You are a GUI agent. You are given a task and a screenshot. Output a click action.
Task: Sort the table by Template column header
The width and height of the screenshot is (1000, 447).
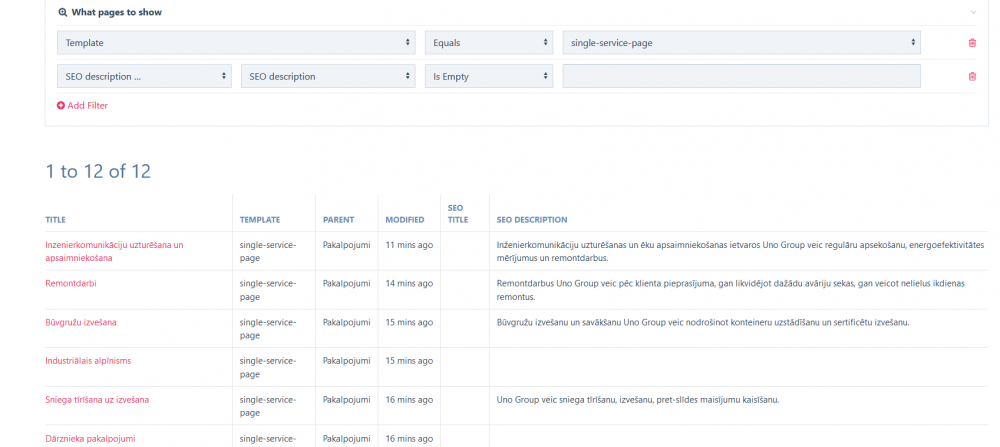[260, 220]
